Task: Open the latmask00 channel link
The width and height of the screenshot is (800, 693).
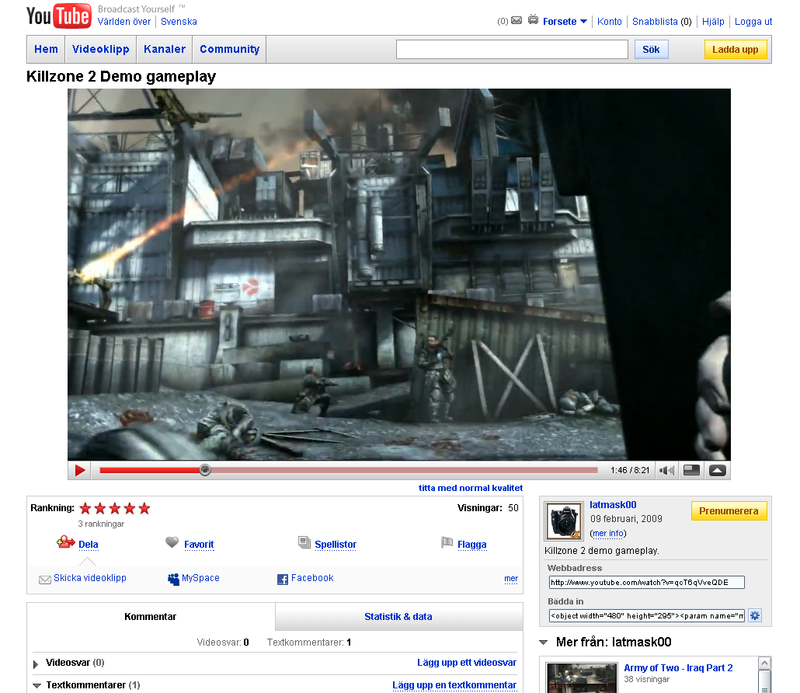Action: point(613,505)
